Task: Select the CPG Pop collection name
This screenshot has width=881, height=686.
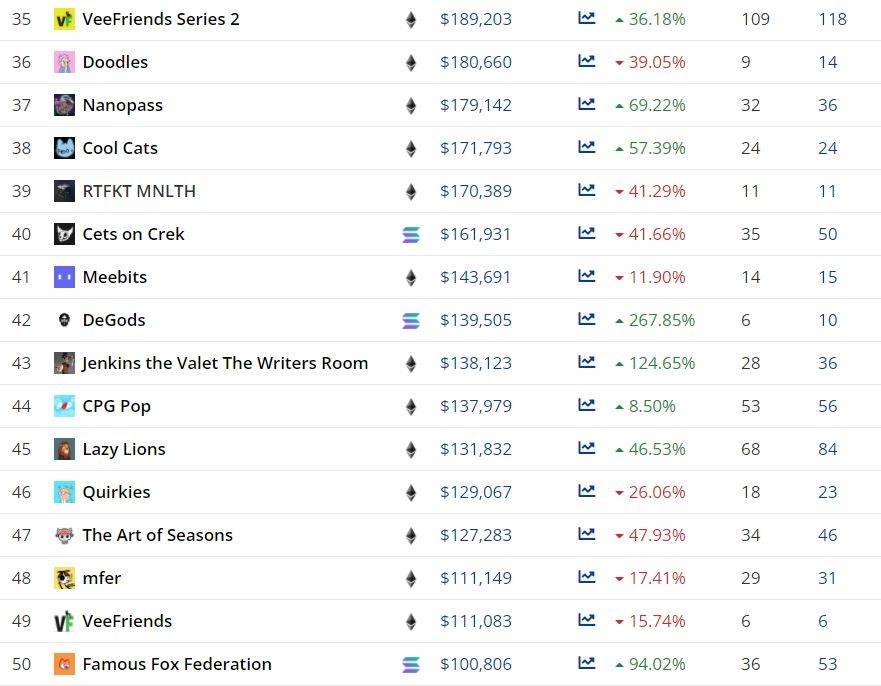Action: tap(116, 406)
